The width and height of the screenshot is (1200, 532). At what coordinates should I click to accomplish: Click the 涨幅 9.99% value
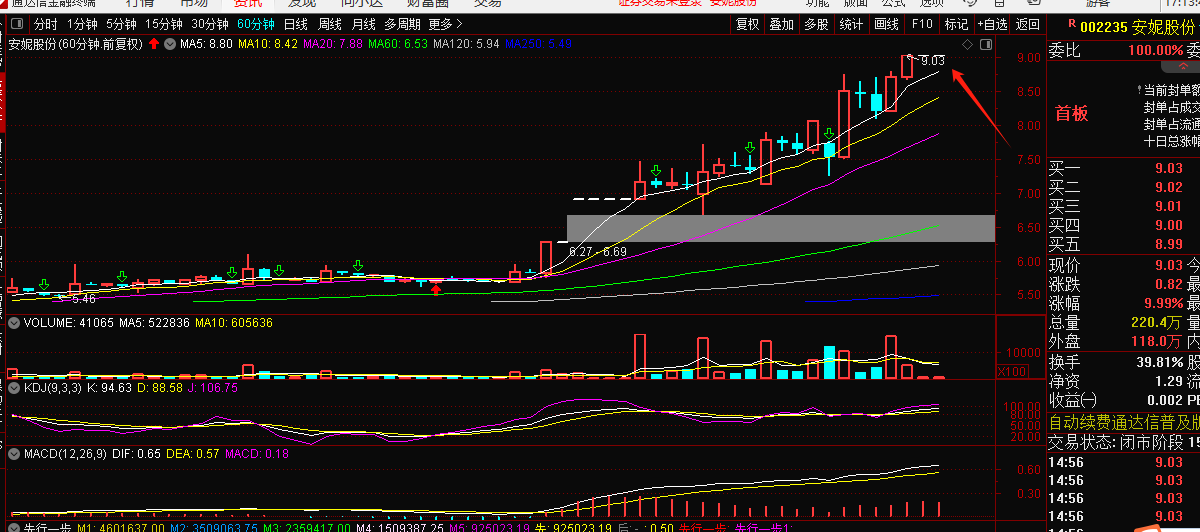point(1162,304)
